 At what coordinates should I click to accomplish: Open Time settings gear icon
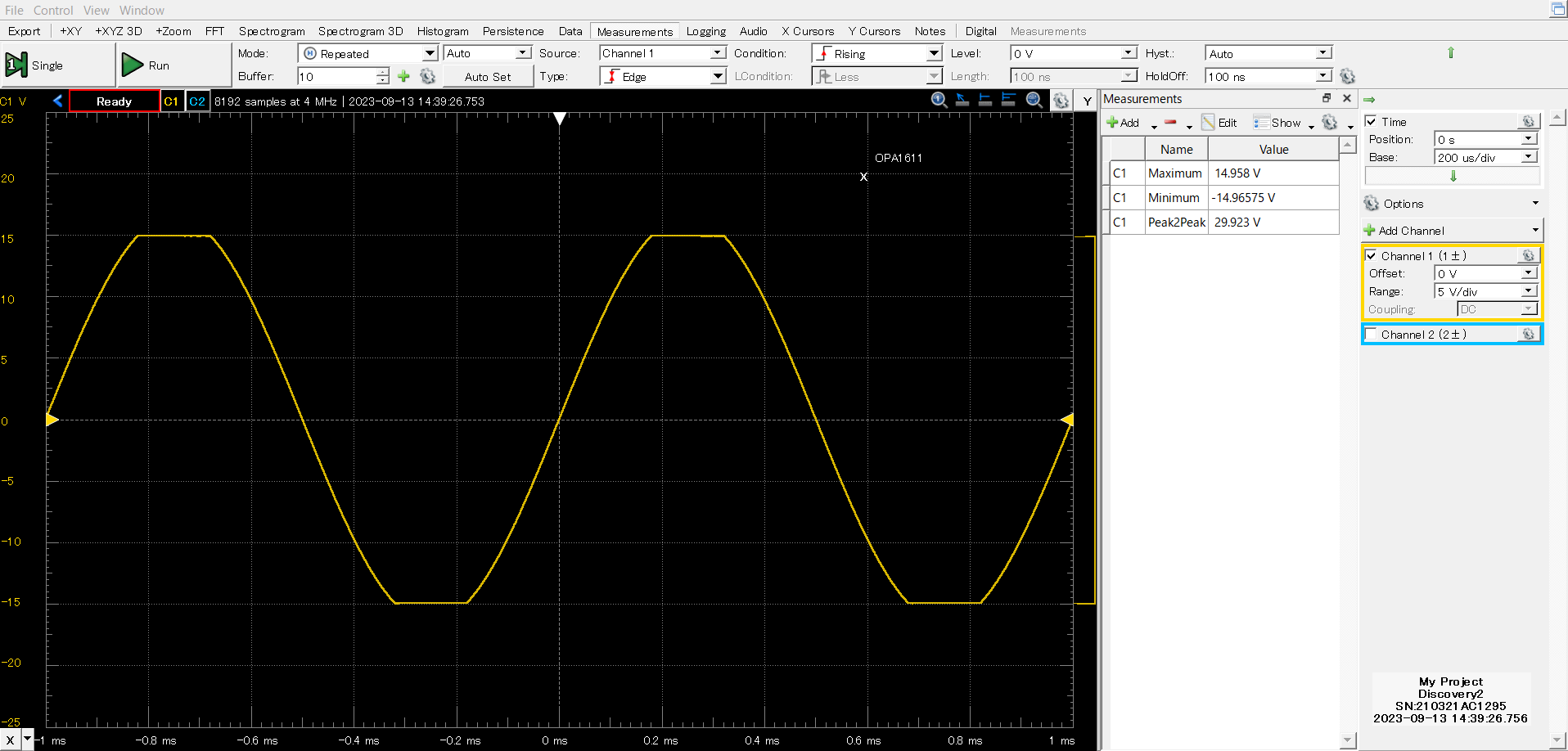click(1528, 121)
